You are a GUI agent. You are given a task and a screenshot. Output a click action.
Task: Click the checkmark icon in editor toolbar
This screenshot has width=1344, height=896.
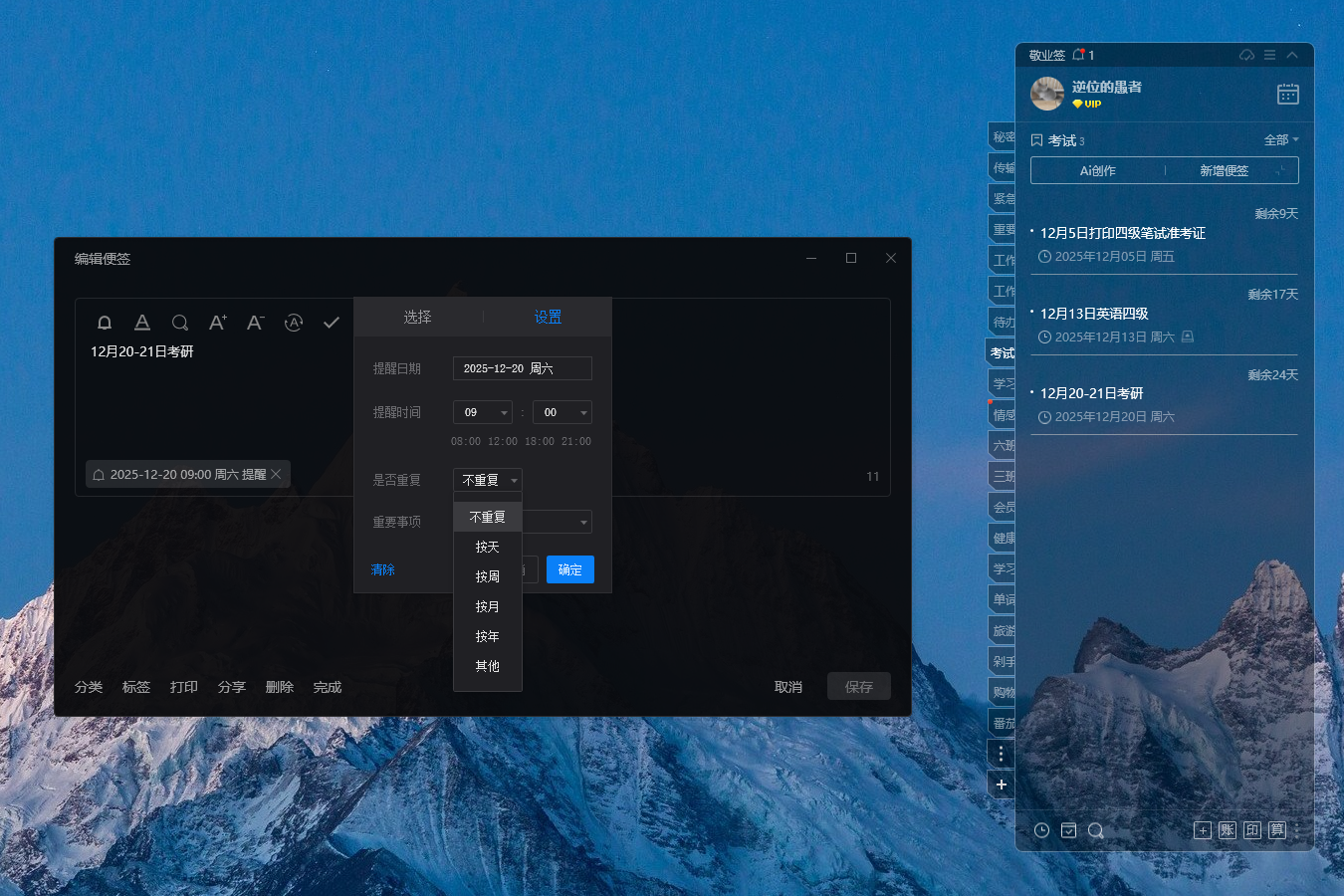(332, 323)
